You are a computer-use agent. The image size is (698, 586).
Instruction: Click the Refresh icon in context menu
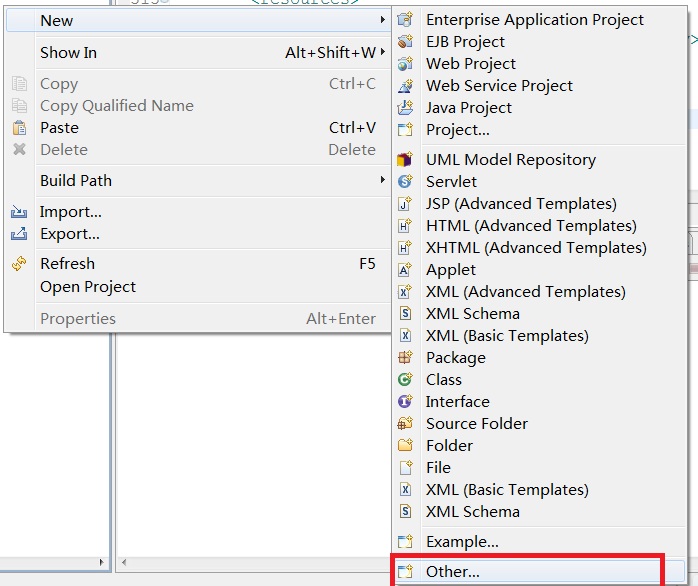click(x=19, y=264)
